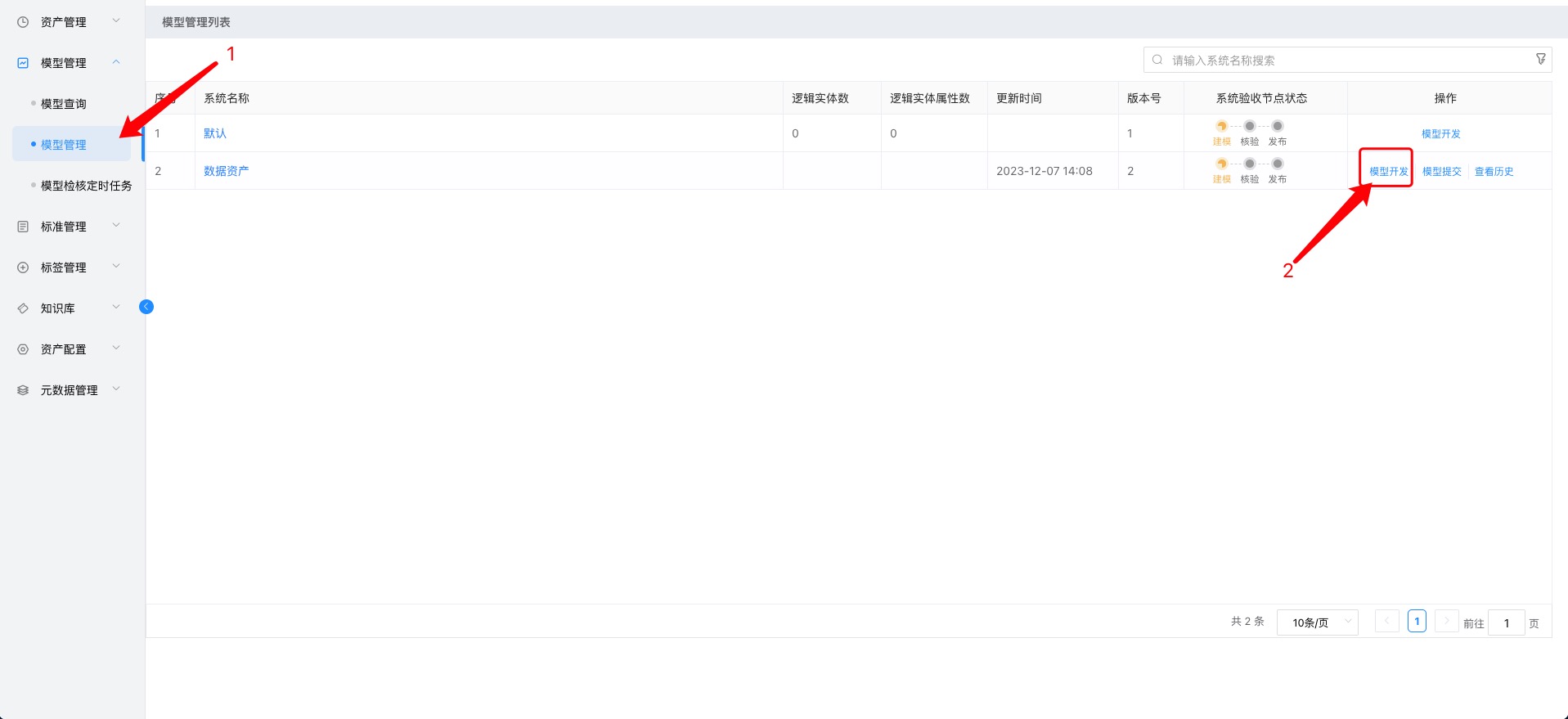The height and width of the screenshot is (719, 1568).
Task: Select 模型管理 submenu item
Action: point(64,145)
